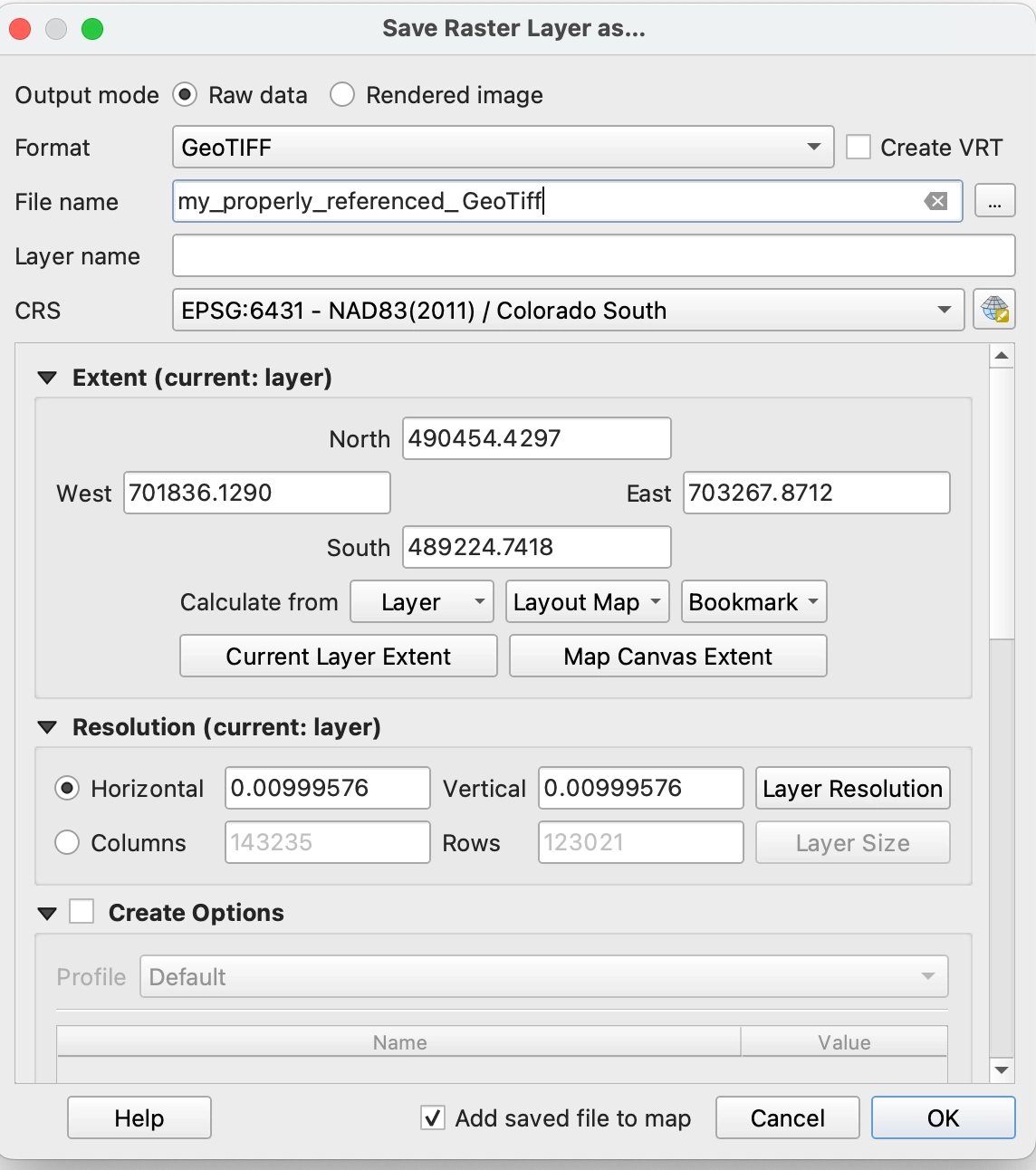Image resolution: width=1036 pixels, height=1170 pixels.
Task: Click the East extent value field
Action: pos(817,493)
